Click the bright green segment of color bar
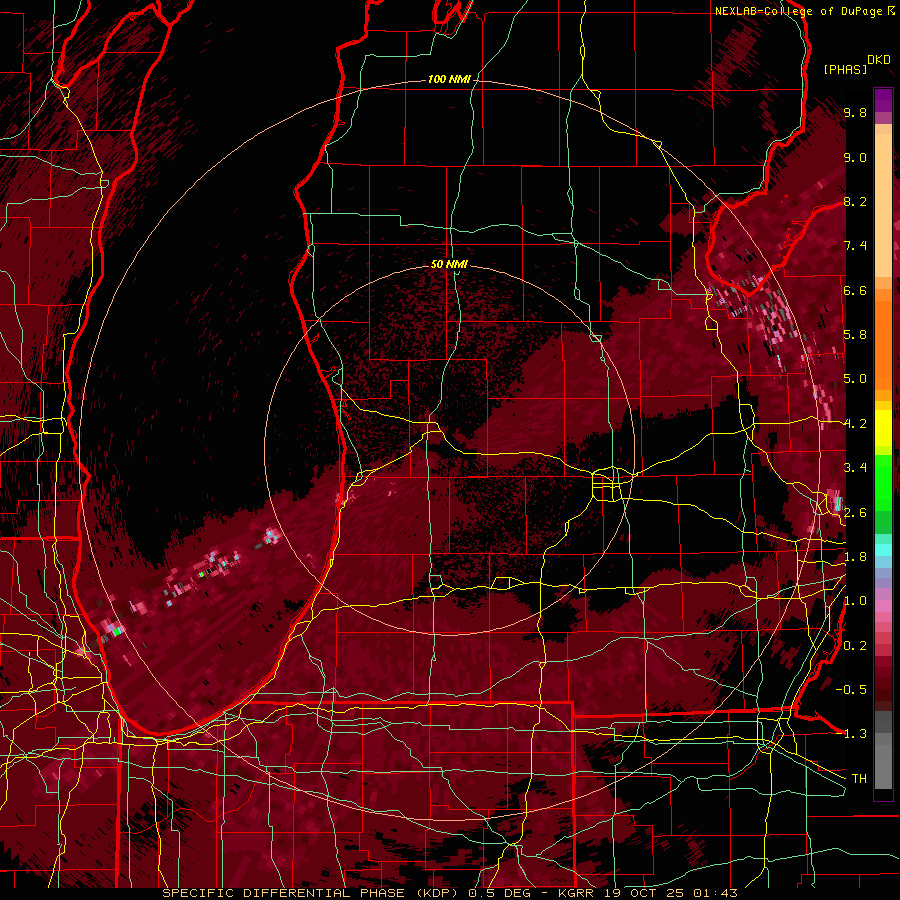The height and width of the screenshot is (900, 900). [x=883, y=482]
